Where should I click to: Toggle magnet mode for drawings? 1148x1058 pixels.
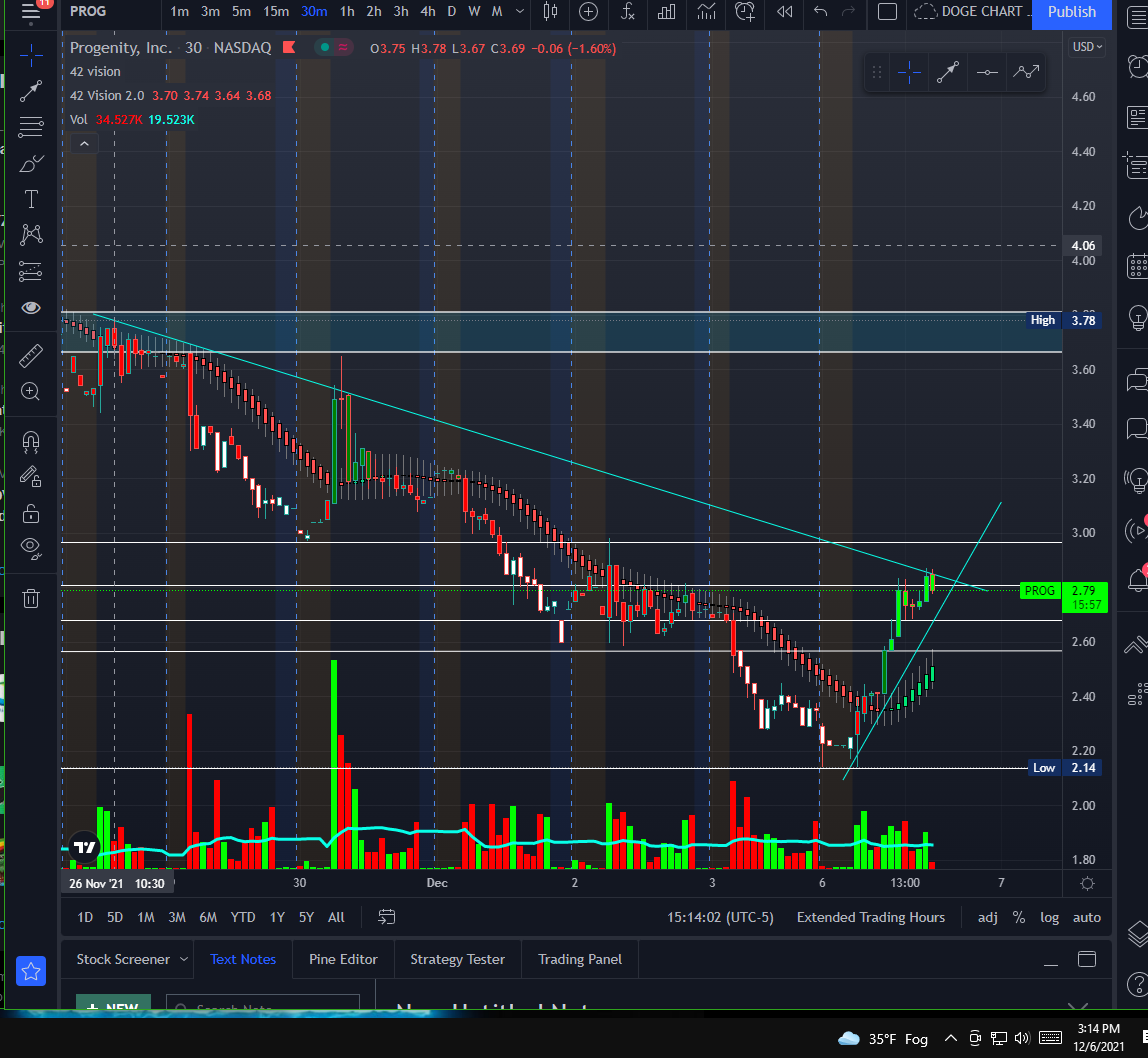pos(31,442)
